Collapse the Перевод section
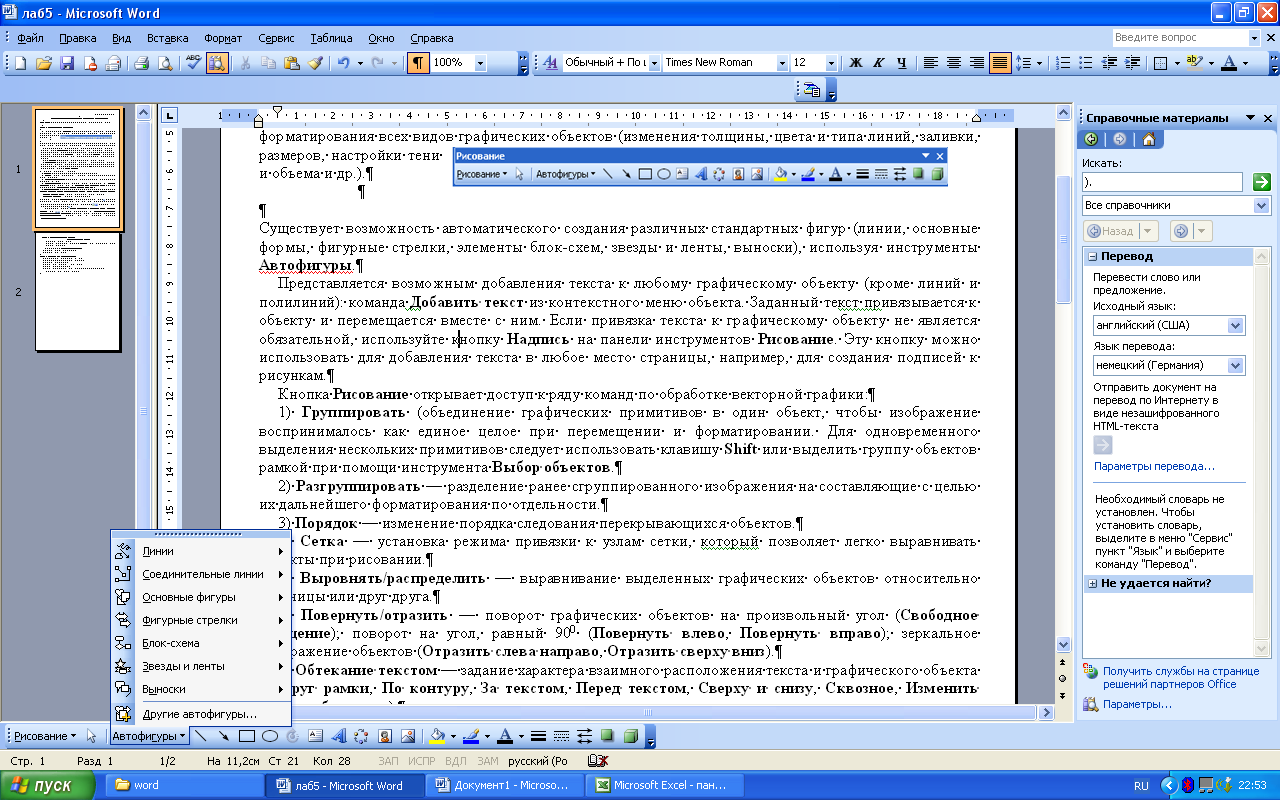Screen dimensions: 1280x800 pos(1093,257)
